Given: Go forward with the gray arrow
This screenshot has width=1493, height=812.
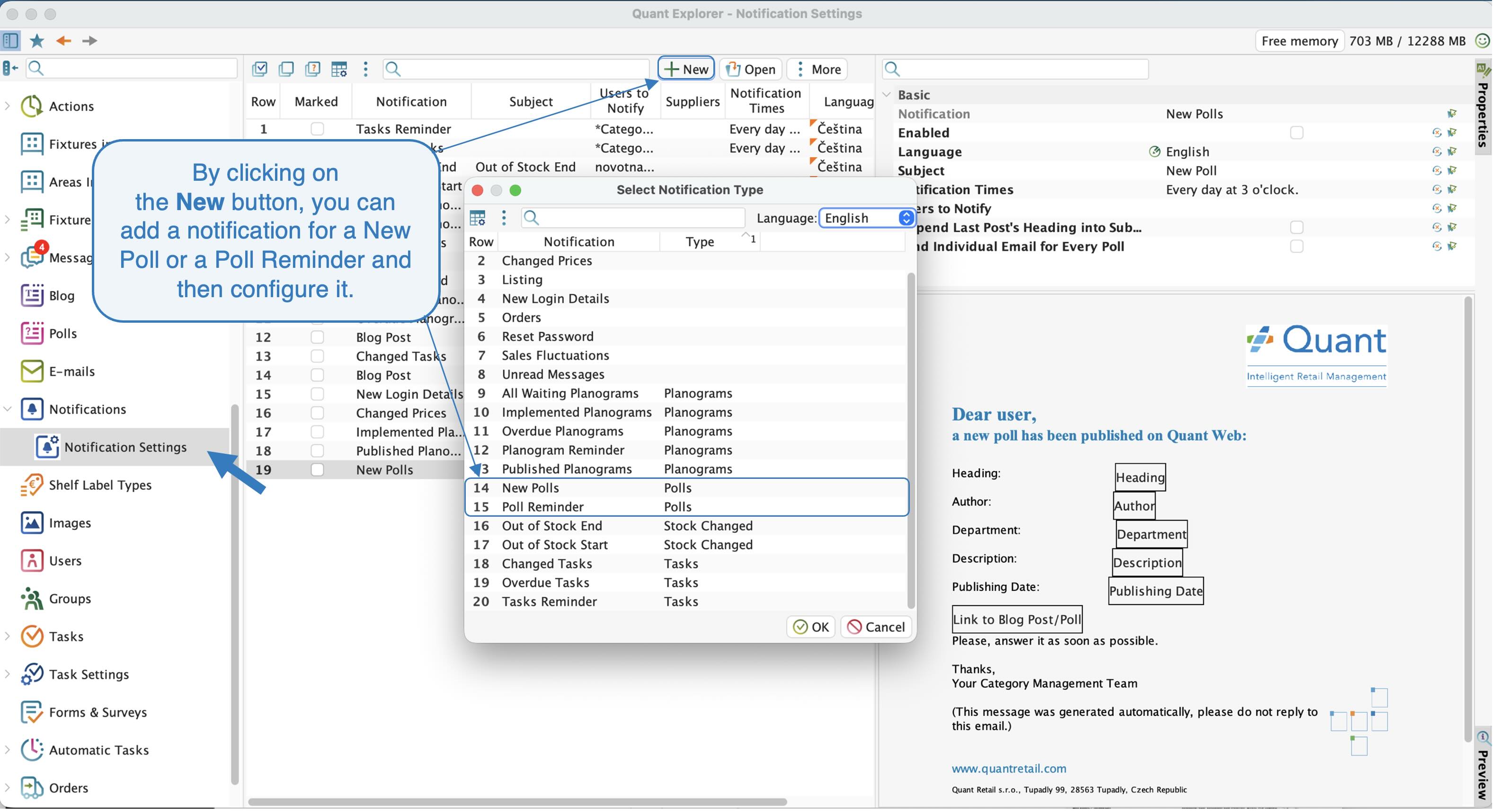Looking at the screenshot, I should [89, 41].
